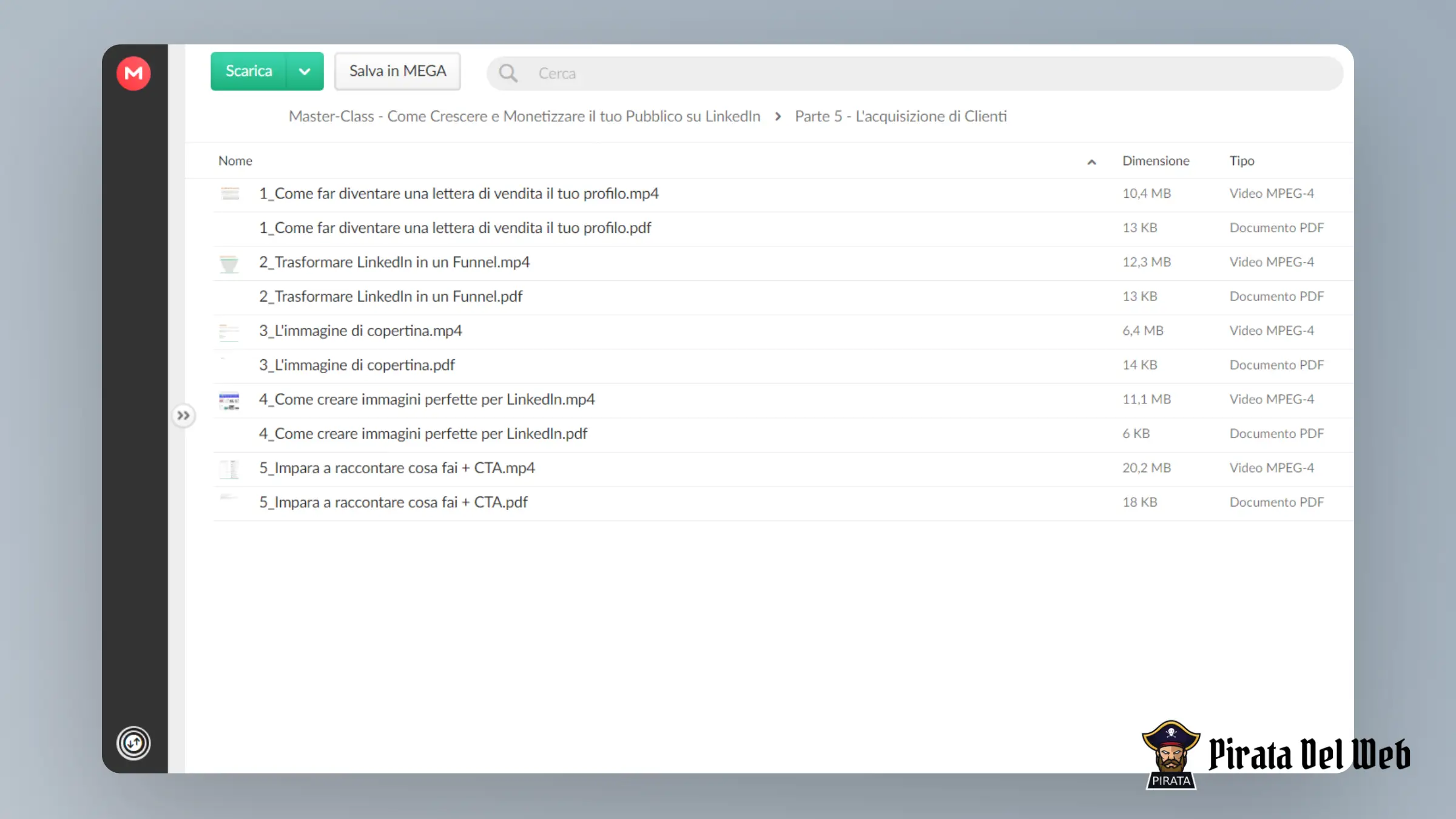1456x819 pixels.
Task: Expand the sidebar with double-arrow button
Action: pos(183,416)
